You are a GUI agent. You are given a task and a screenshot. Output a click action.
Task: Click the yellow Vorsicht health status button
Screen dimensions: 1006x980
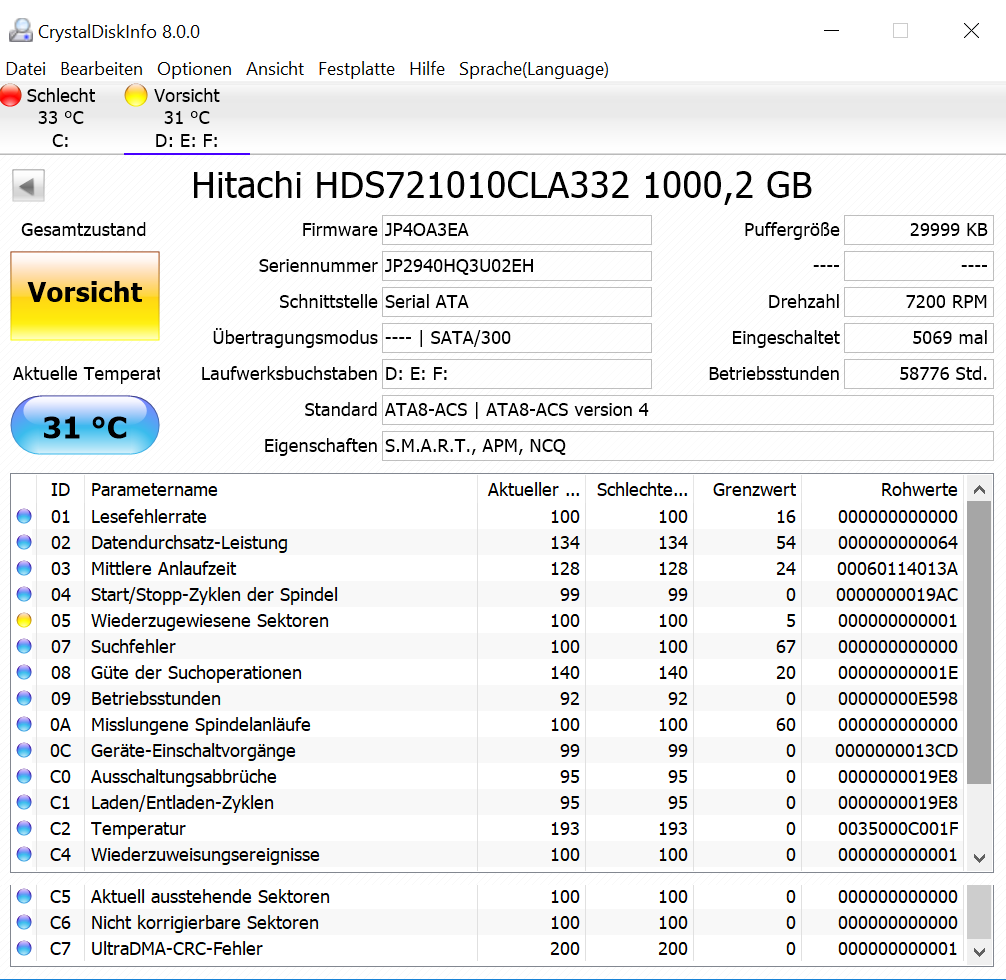85,295
